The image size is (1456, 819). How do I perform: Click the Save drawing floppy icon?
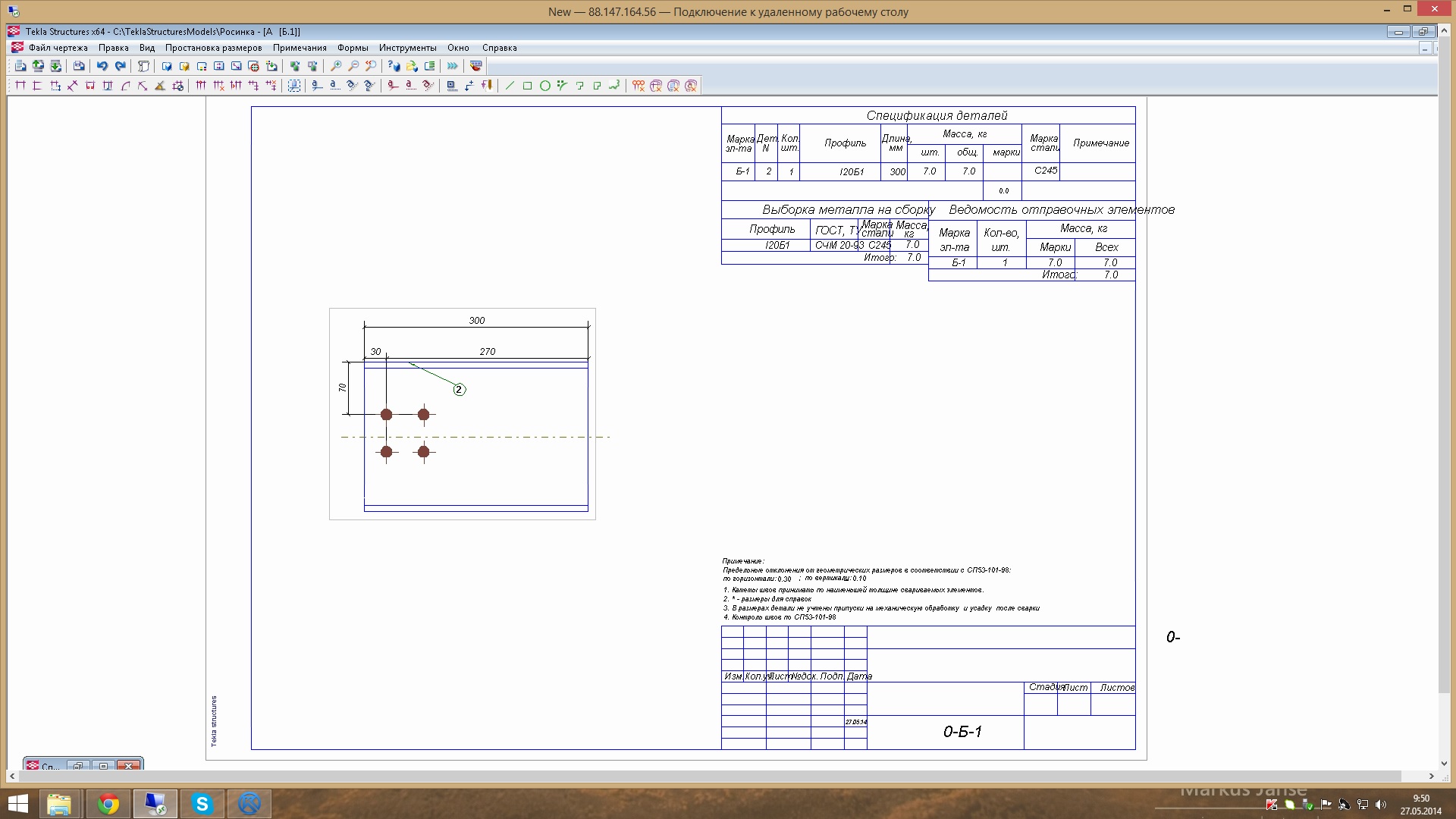(x=79, y=66)
